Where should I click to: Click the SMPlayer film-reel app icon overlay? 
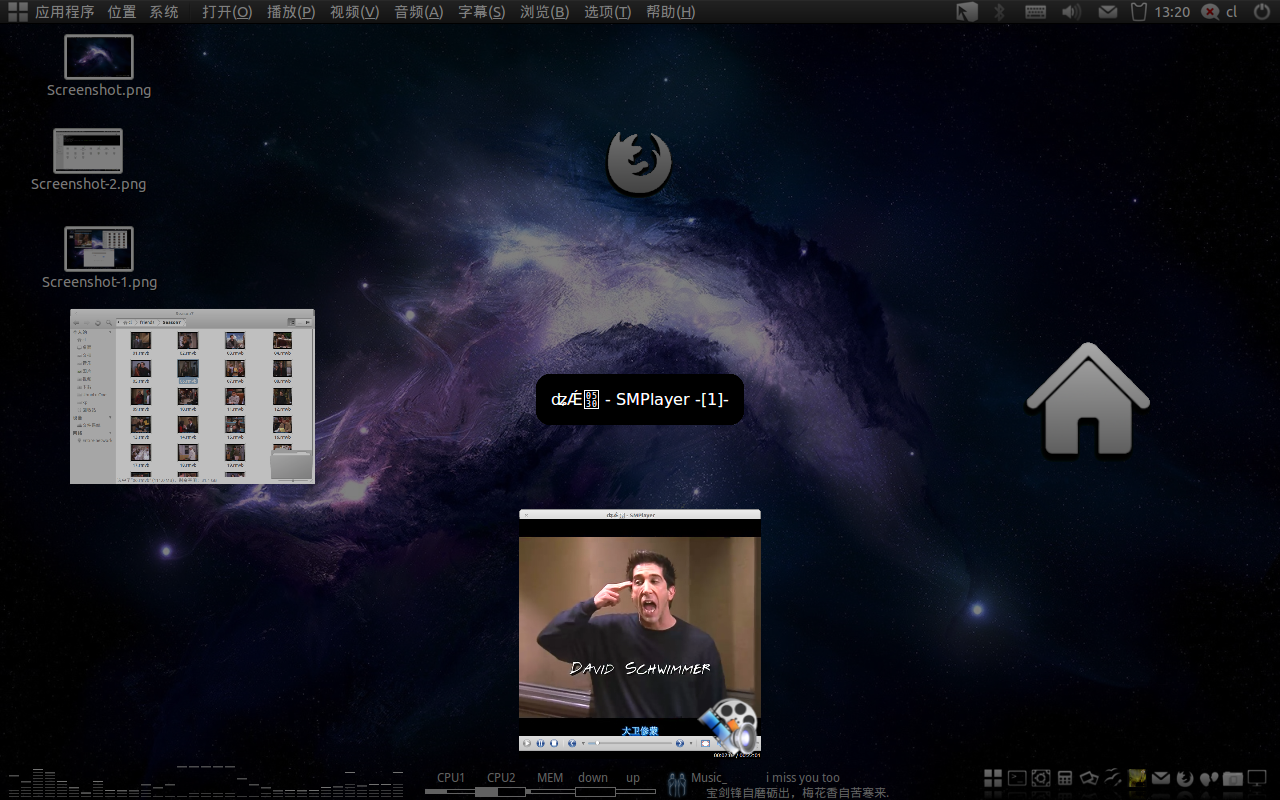[x=728, y=724]
